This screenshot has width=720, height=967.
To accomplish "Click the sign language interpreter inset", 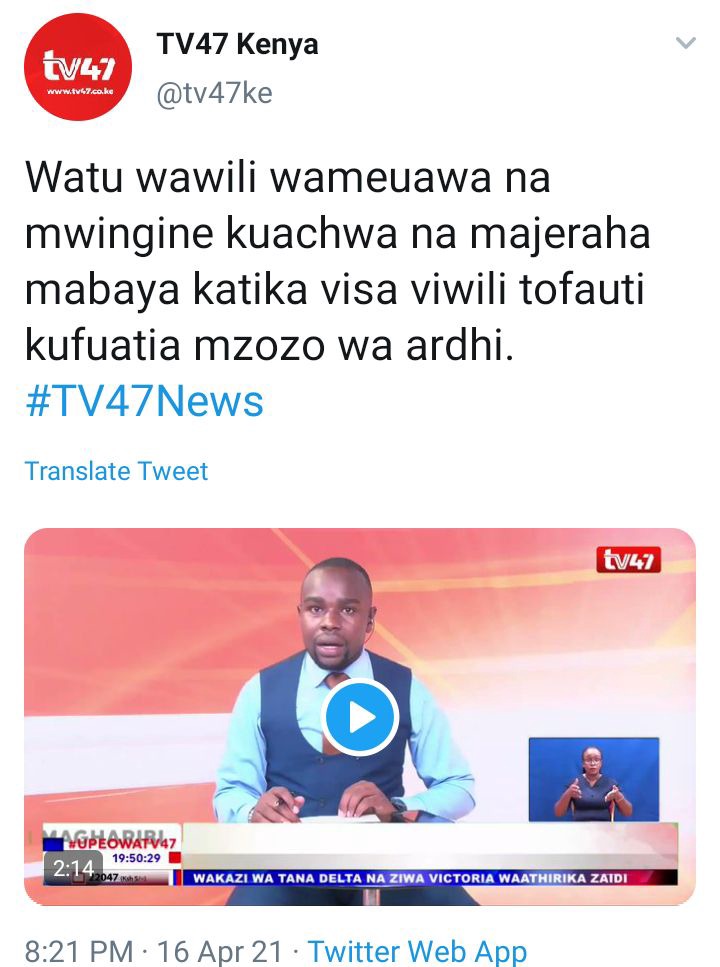I will coord(594,779).
